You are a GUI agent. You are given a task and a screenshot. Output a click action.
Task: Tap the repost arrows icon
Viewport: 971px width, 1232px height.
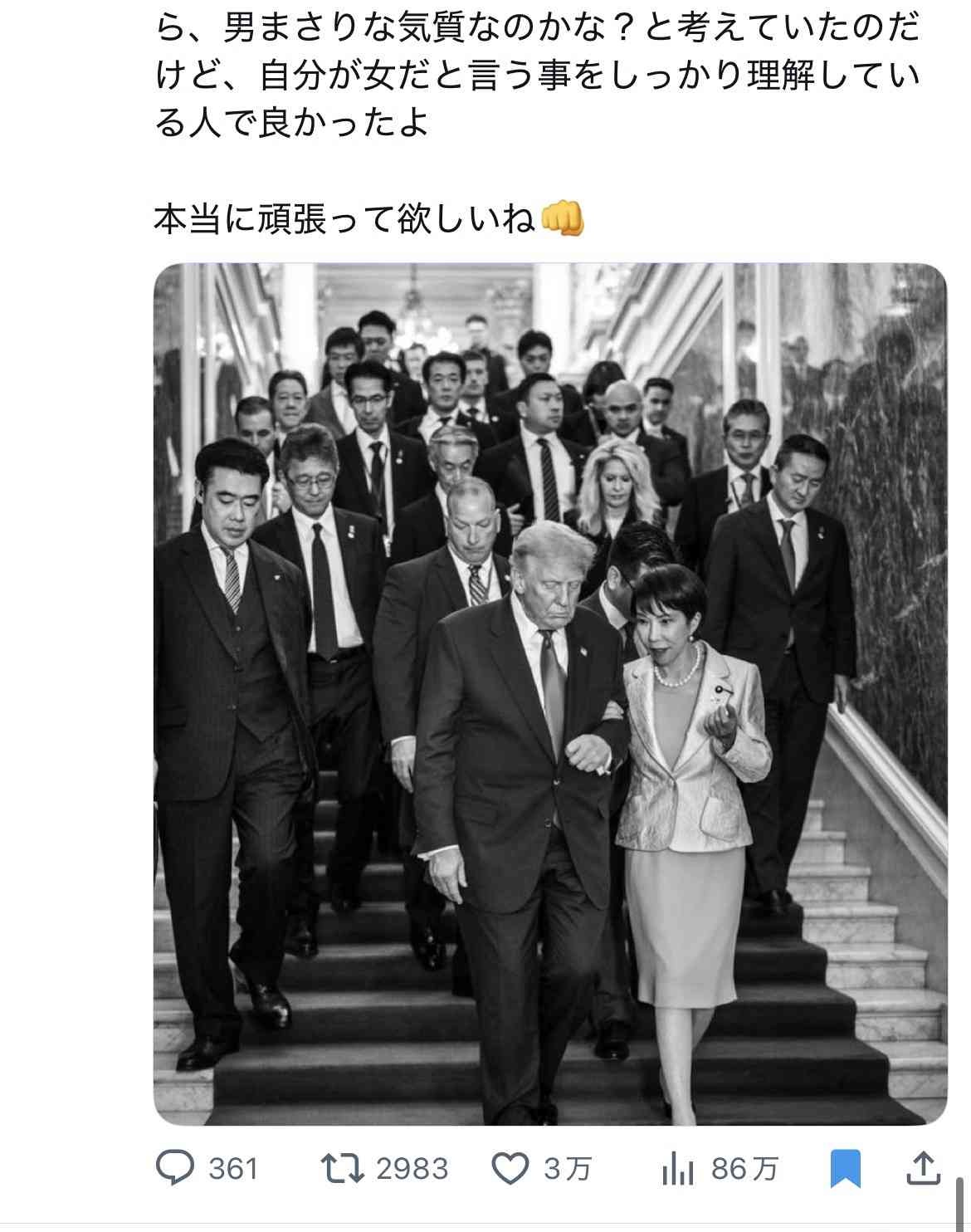tap(343, 1169)
